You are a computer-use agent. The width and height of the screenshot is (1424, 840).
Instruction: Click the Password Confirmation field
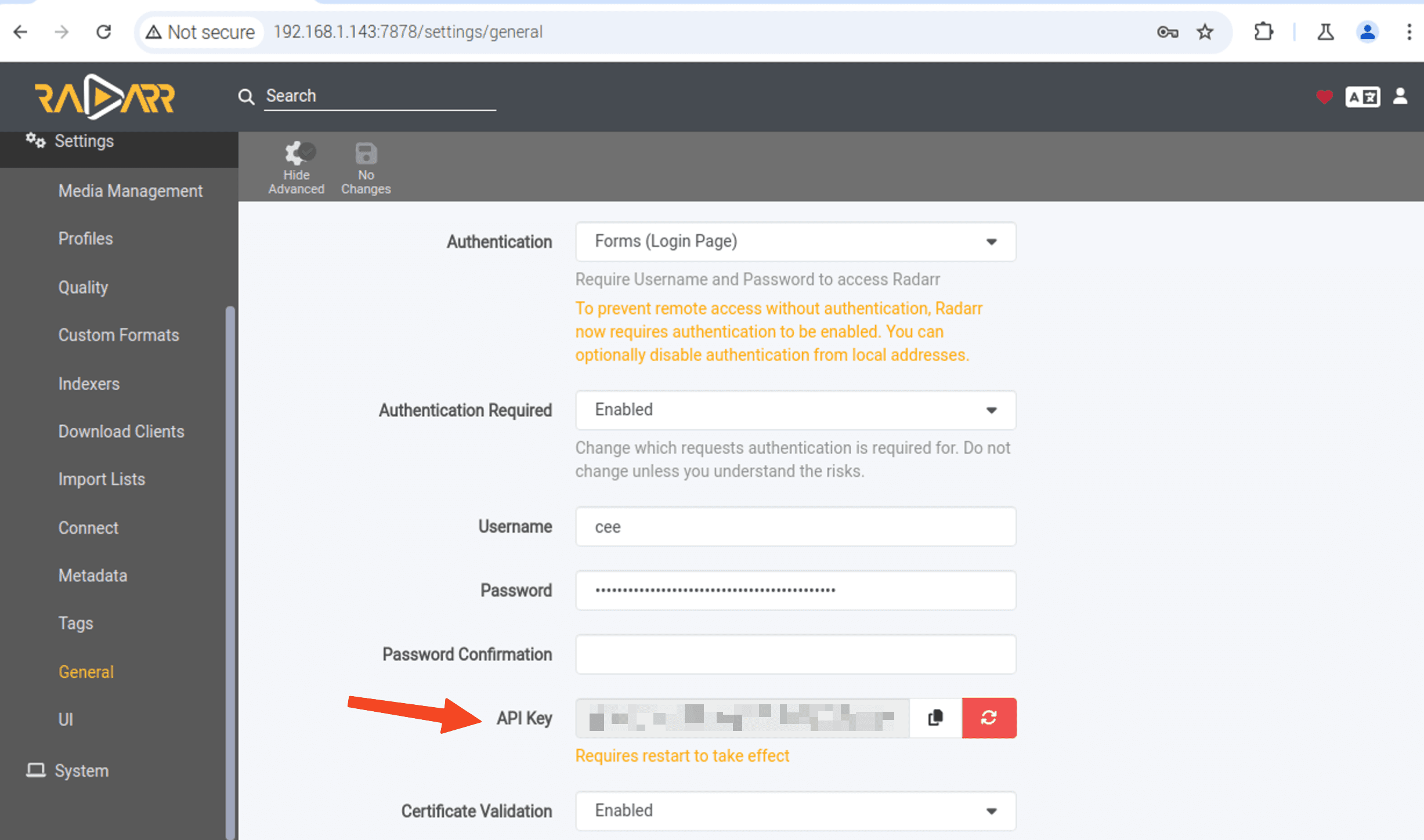796,654
